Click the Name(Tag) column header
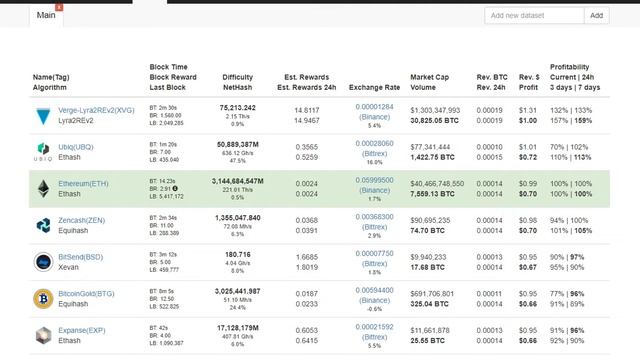The height and width of the screenshot is (360, 640). click(51, 77)
